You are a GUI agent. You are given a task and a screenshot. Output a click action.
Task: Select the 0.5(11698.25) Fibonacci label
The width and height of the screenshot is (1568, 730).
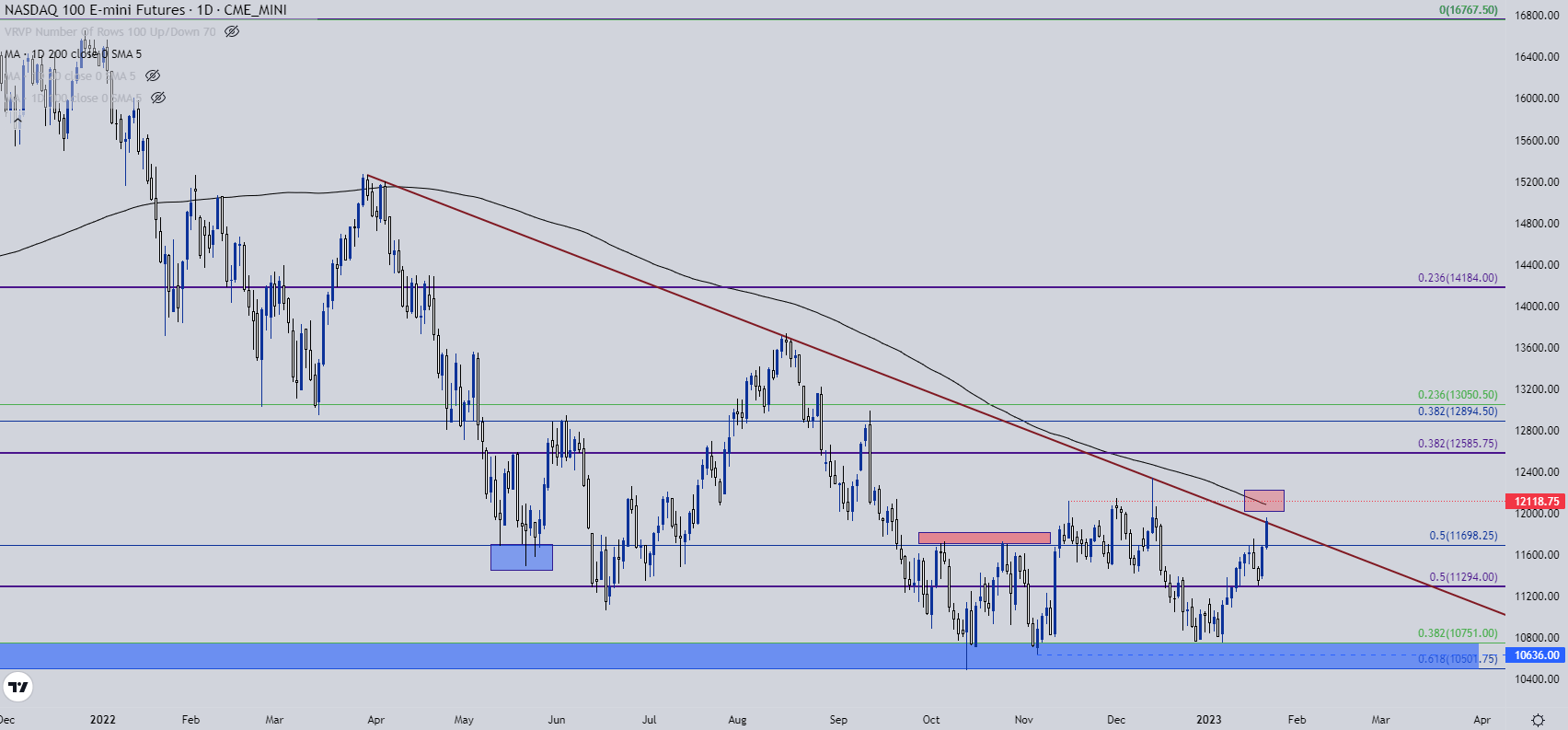pos(1463,536)
